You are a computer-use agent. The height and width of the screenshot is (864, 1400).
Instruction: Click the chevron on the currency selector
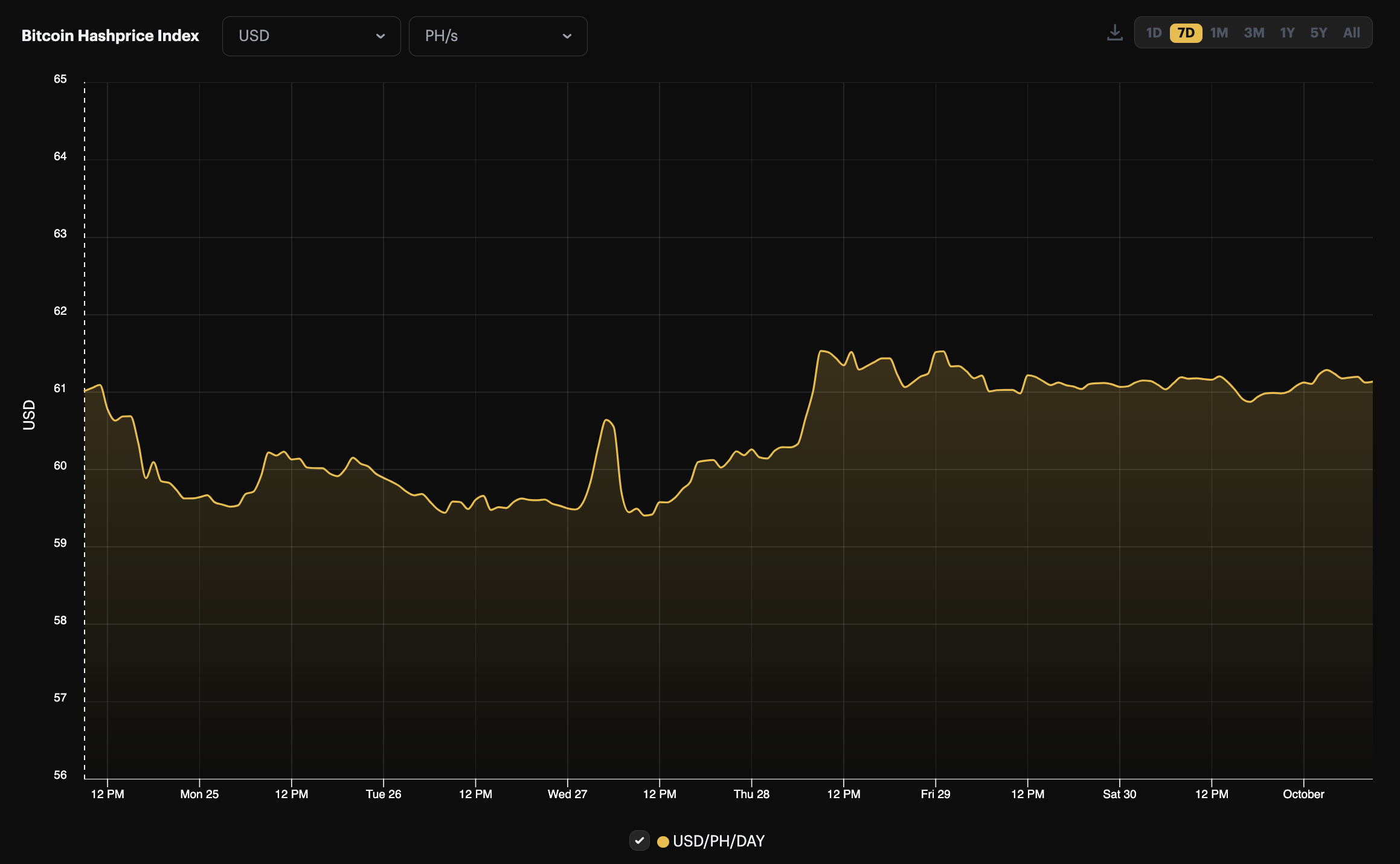click(x=381, y=36)
